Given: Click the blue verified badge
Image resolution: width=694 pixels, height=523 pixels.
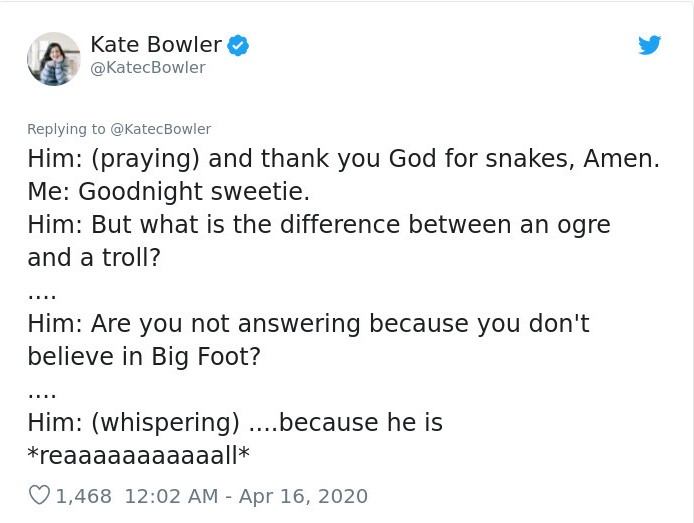Looking at the screenshot, I should 238,45.
